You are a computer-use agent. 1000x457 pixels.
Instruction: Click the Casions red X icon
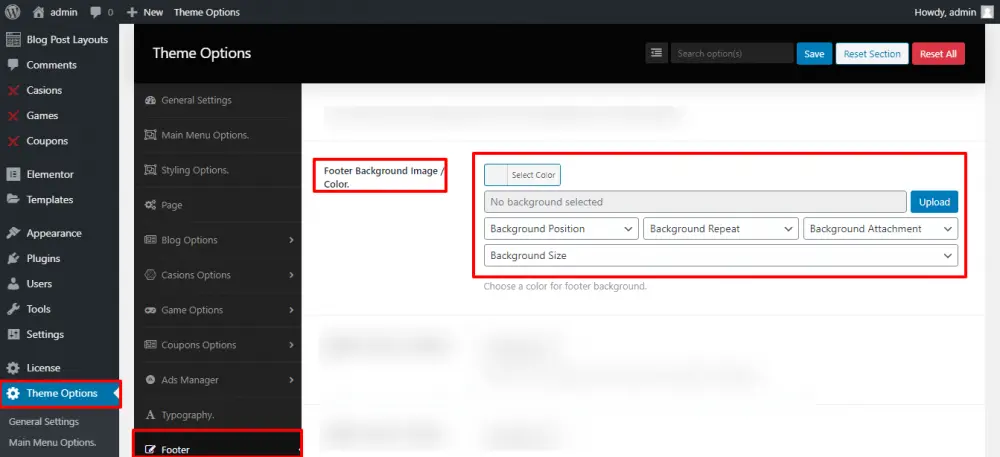13,91
